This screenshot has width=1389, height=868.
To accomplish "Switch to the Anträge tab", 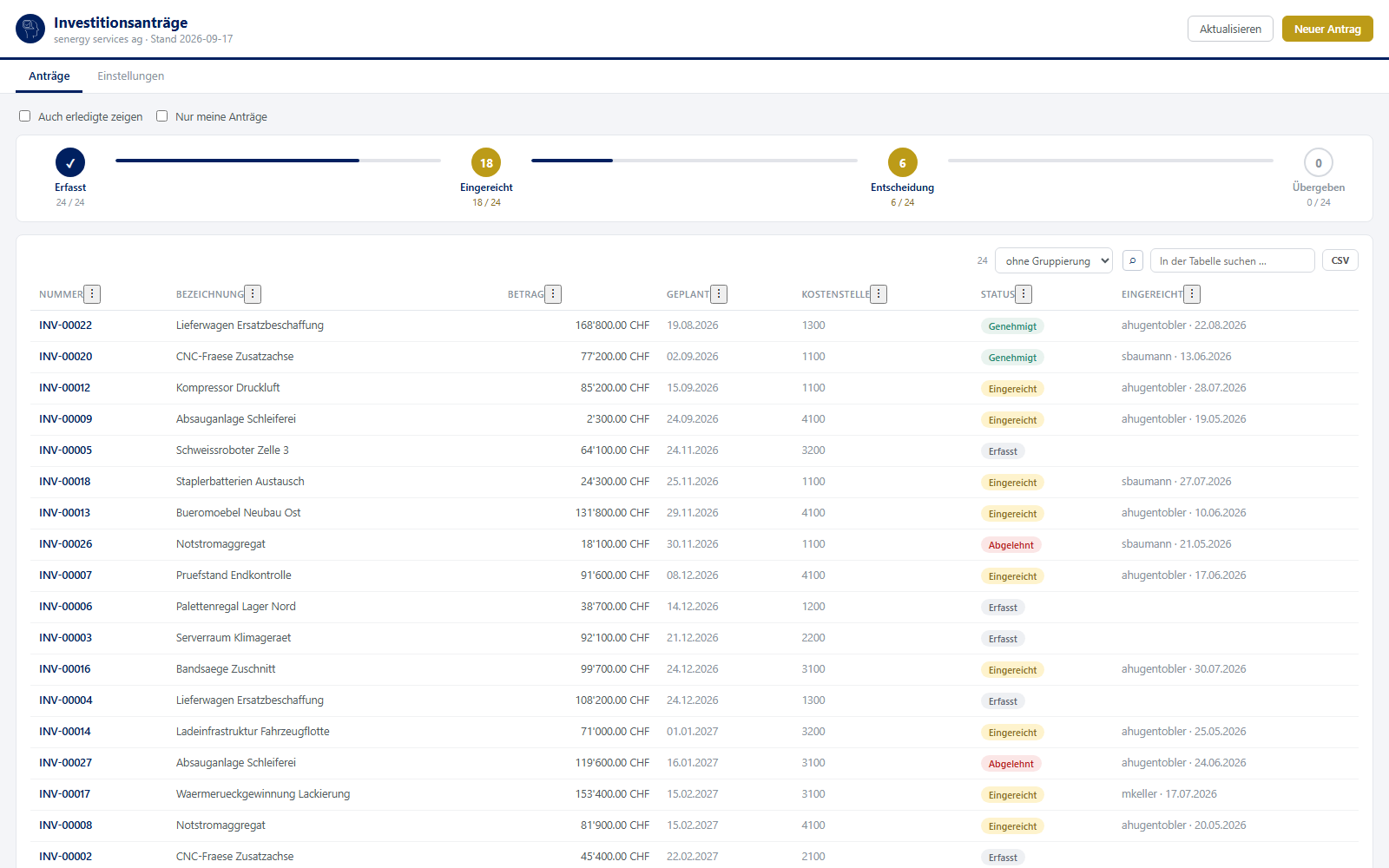I will pyautogui.click(x=49, y=76).
